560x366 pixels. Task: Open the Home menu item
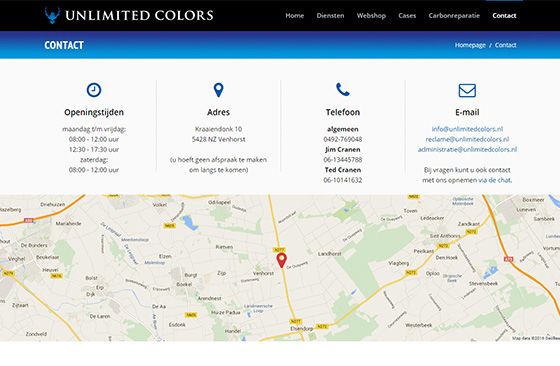click(295, 16)
